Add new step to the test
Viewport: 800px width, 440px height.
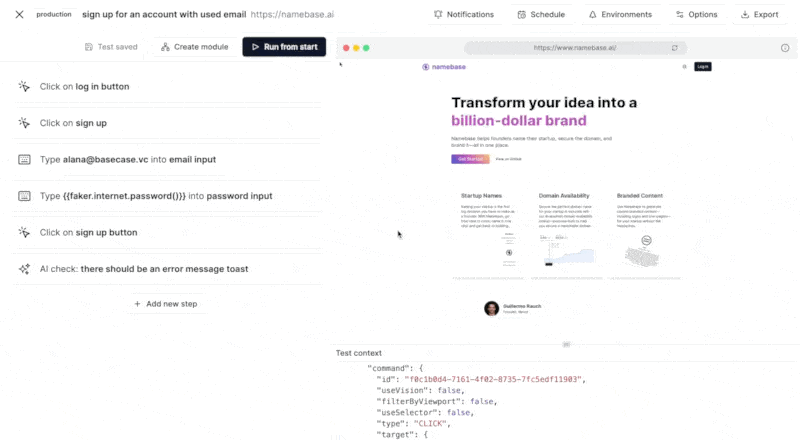[166, 304]
